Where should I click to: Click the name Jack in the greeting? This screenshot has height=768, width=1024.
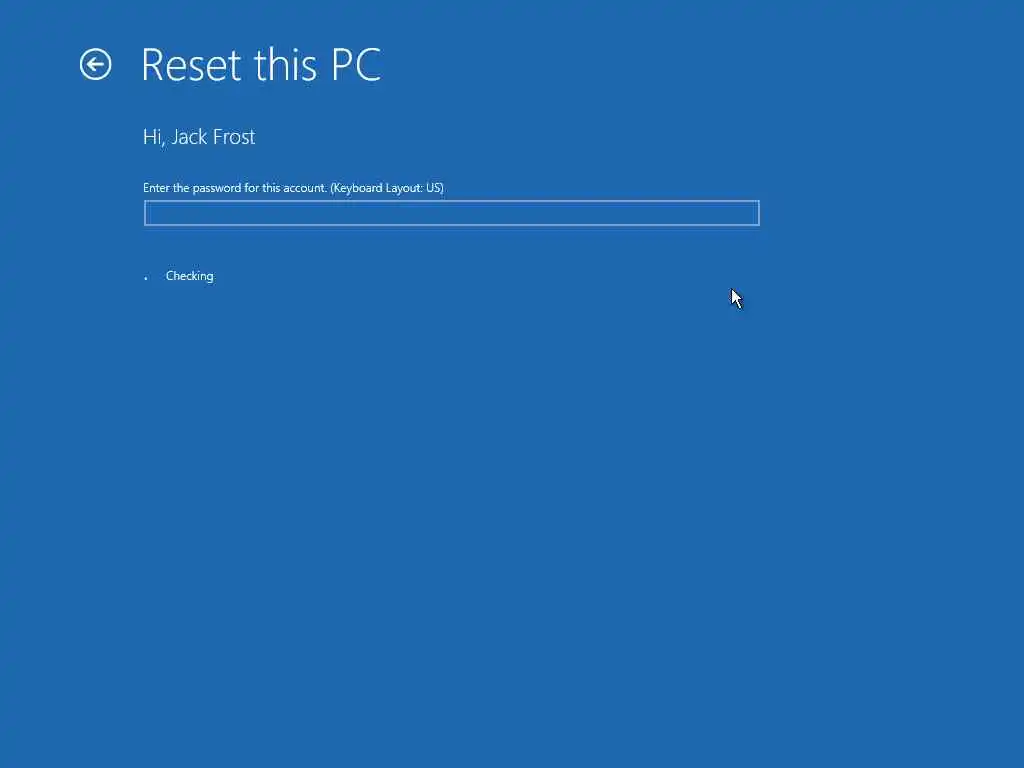189,137
